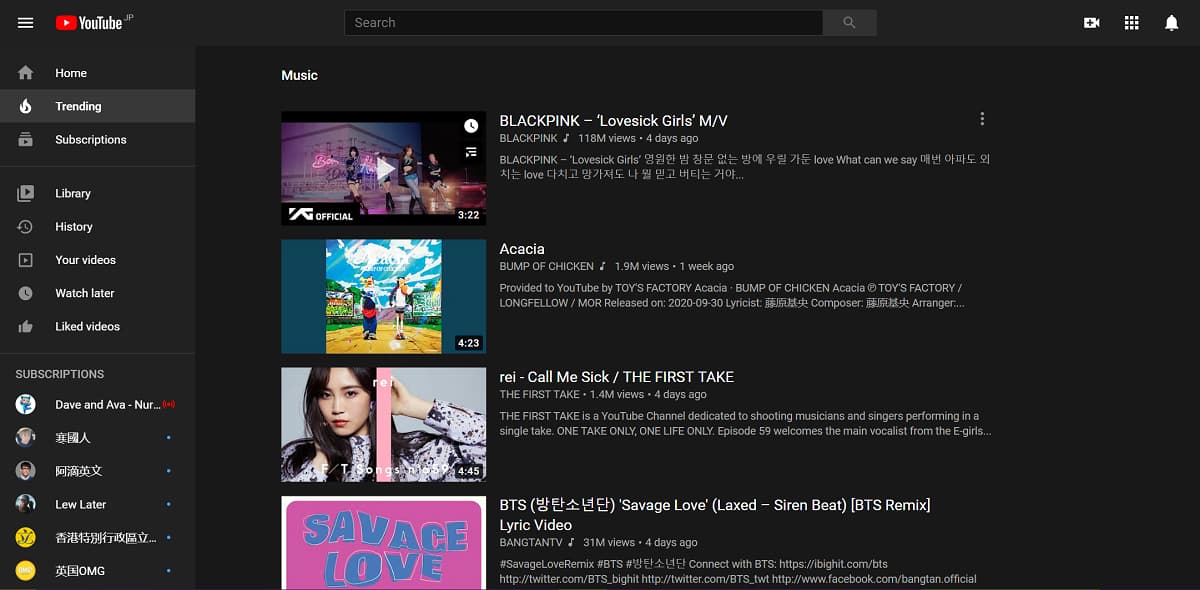Screen dimensions: 1200x590
Task: Open options menu for BLACKPINK video
Action: [x=982, y=118]
